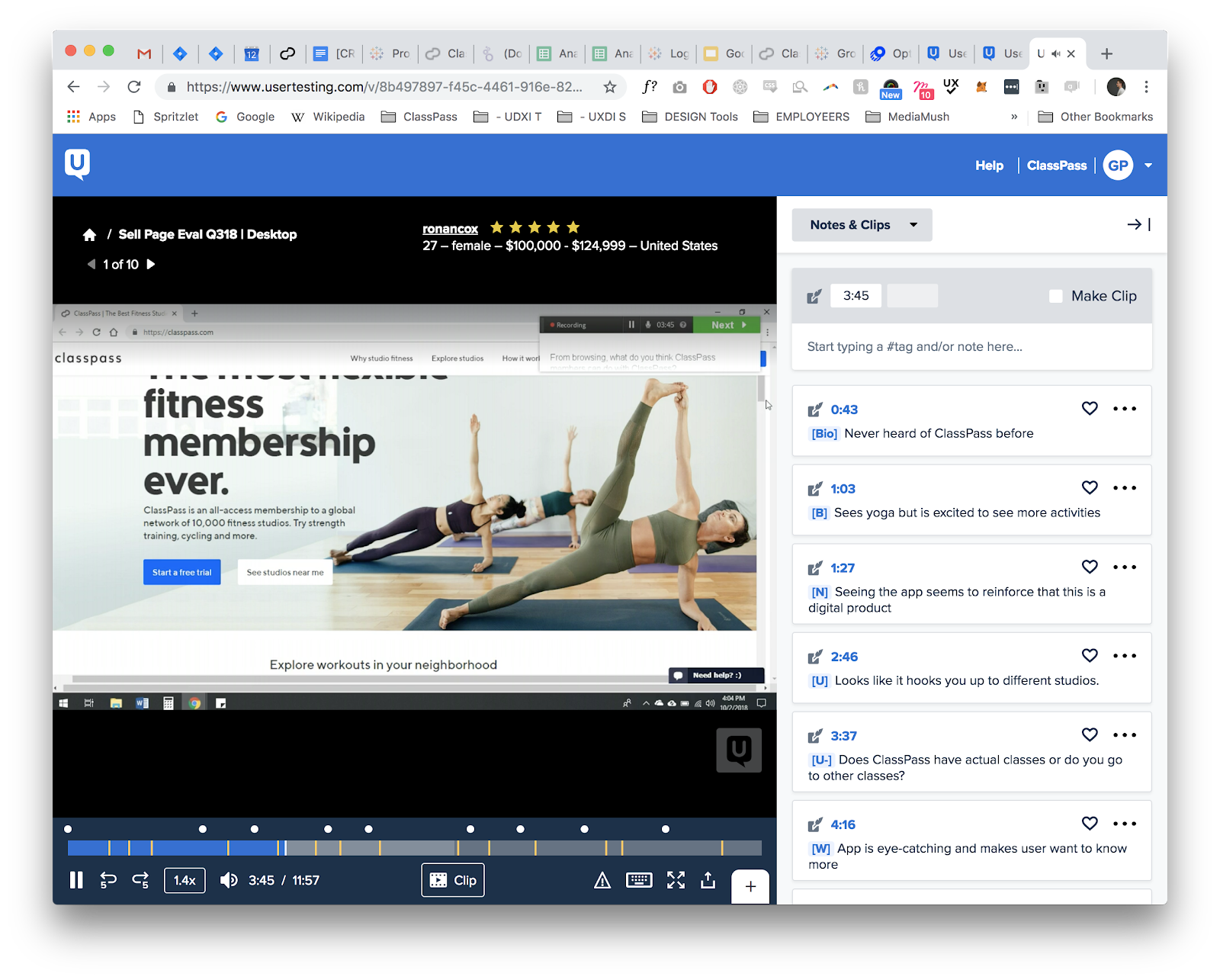Open more options for 1:03 note

click(1125, 488)
